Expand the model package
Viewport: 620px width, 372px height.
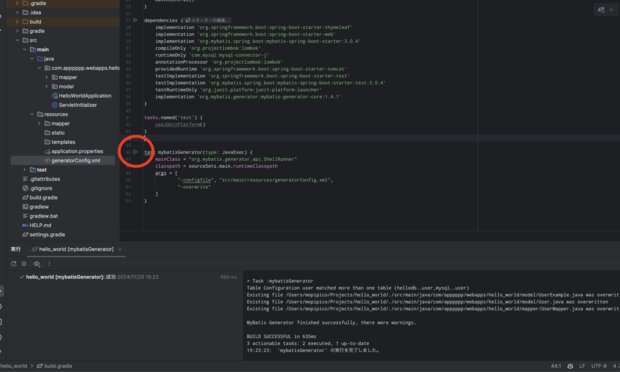point(47,87)
